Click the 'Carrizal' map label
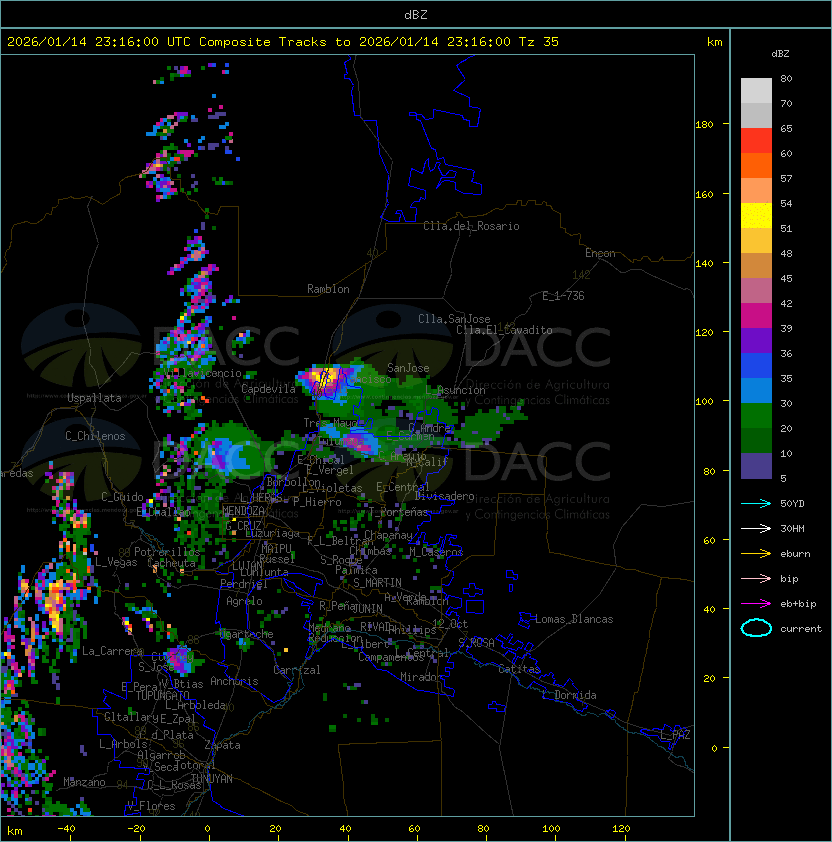 [x=297, y=670]
